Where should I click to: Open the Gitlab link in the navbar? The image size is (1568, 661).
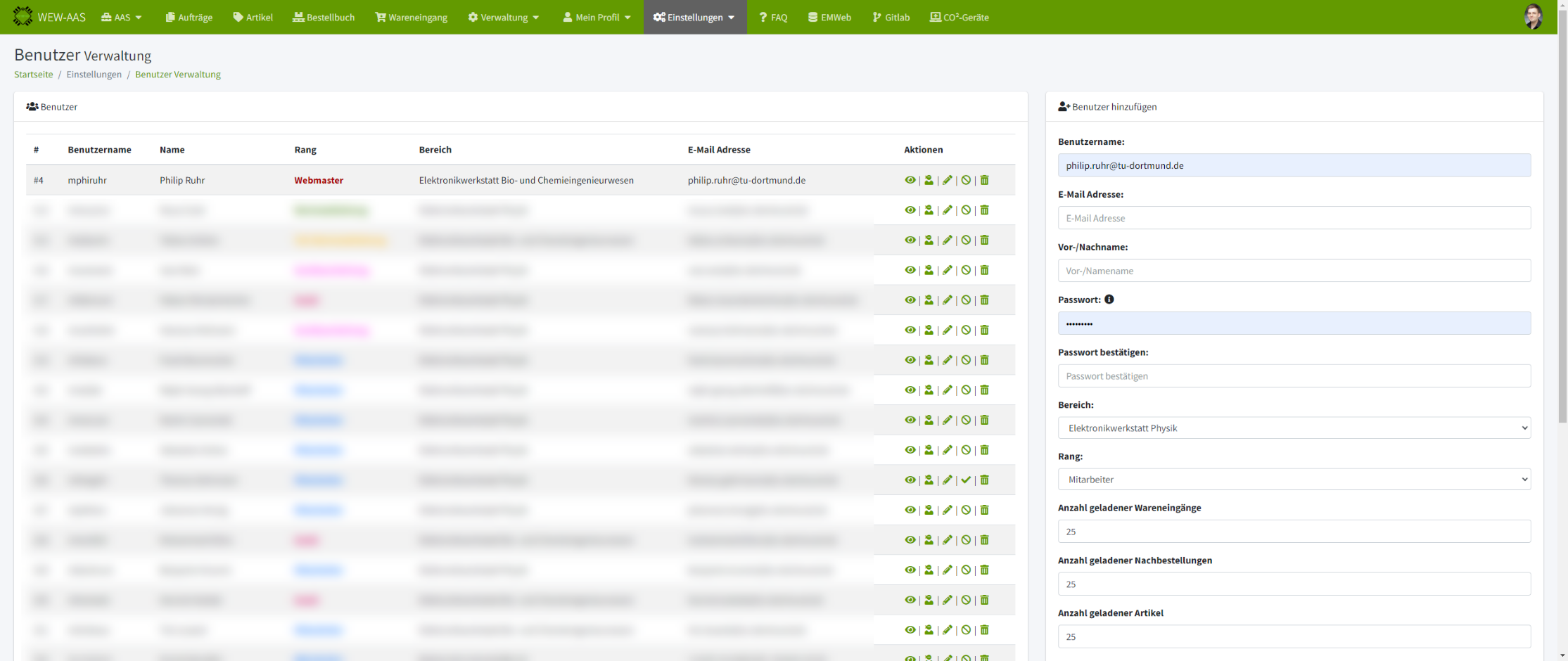(x=891, y=17)
